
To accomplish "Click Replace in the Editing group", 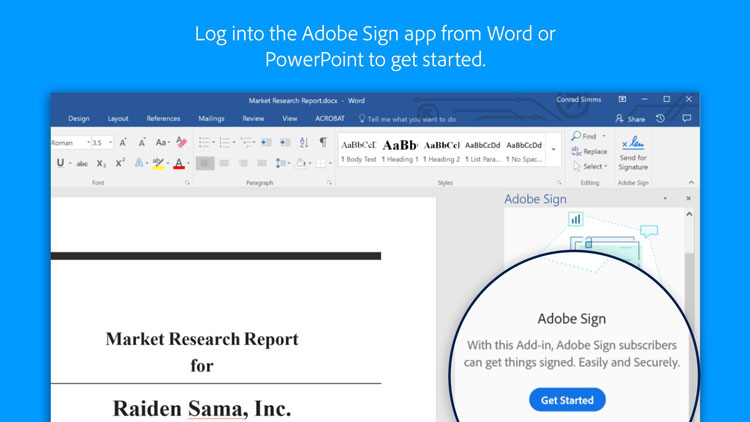I will [589, 151].
